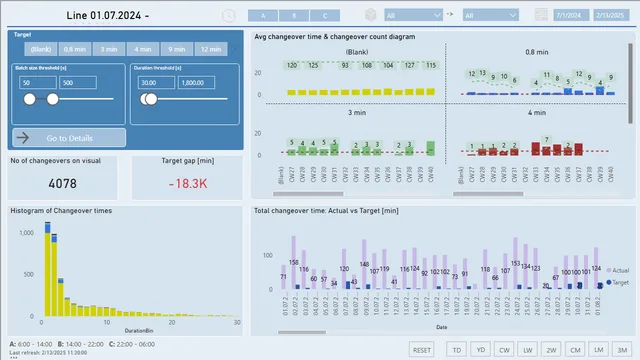Screen dimensions: 640x360
Task: Click batch size minimum field 50
Action: tap(38, 82)
